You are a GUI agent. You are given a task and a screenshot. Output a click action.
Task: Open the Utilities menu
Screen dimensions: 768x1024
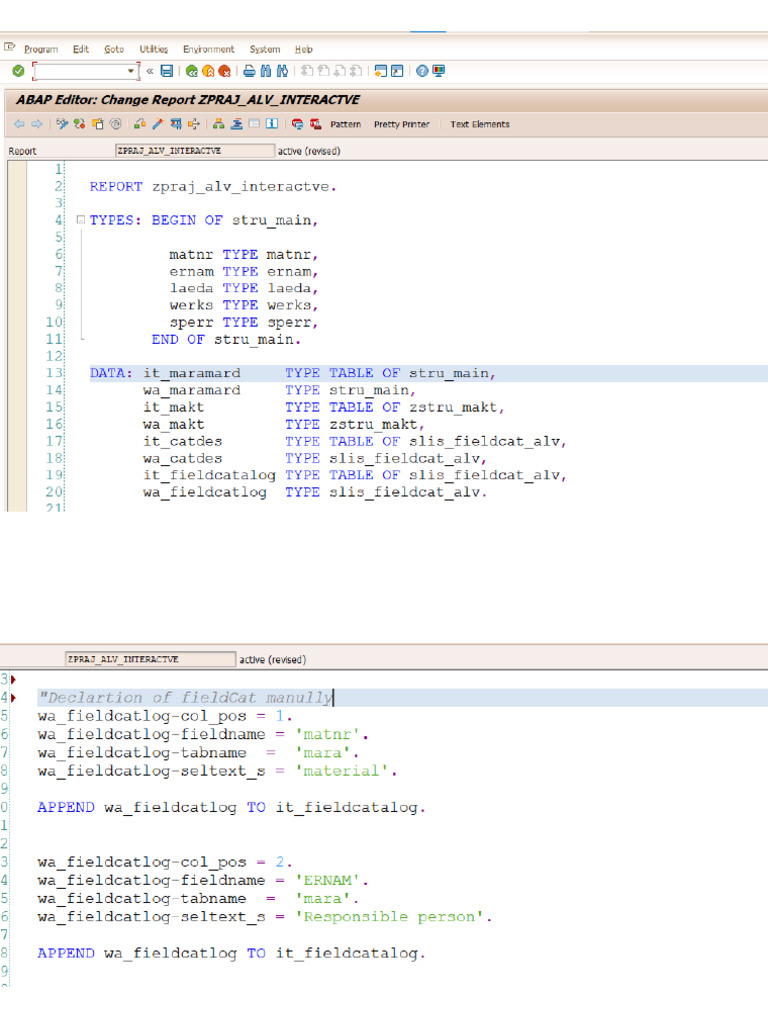click(x=153, y=49)
